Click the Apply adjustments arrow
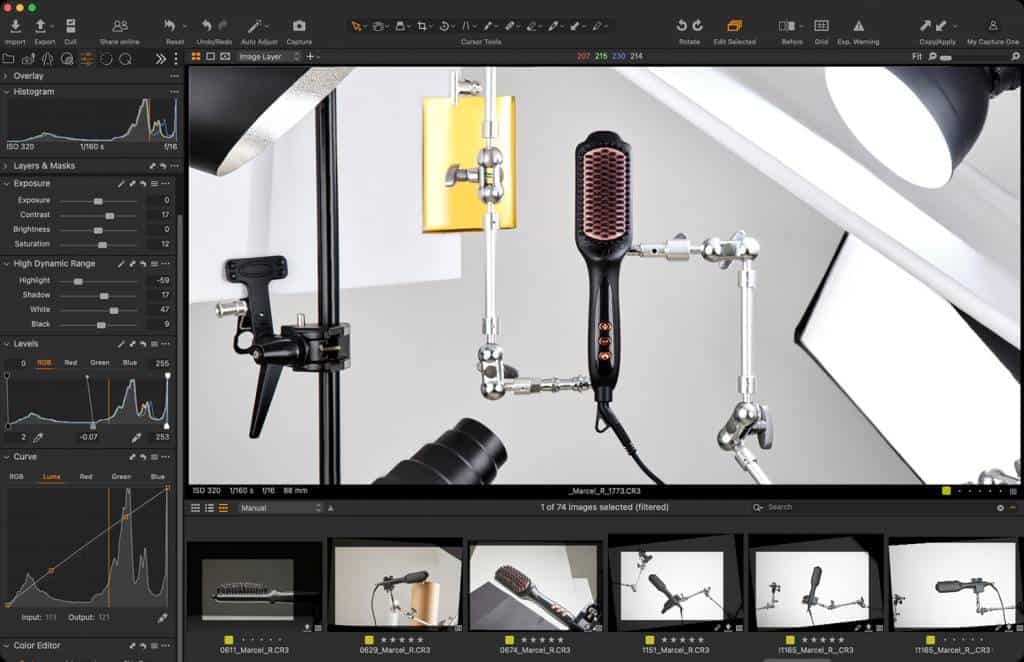Image resolution: width=1024 pixels, height=662 pixels. coord(941,25)
